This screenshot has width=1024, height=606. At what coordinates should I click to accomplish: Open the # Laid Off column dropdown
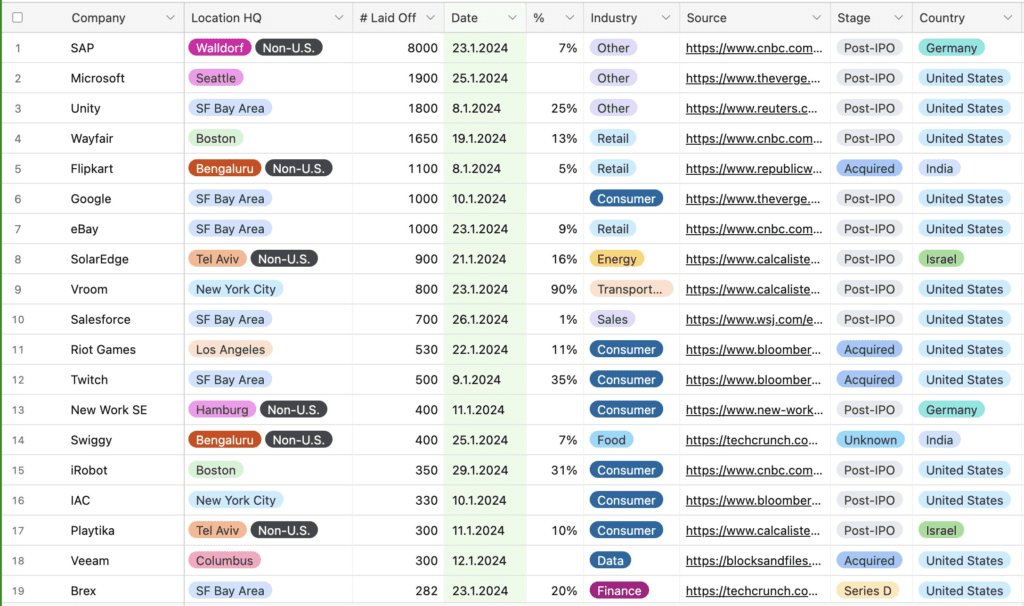pos(430,18)
